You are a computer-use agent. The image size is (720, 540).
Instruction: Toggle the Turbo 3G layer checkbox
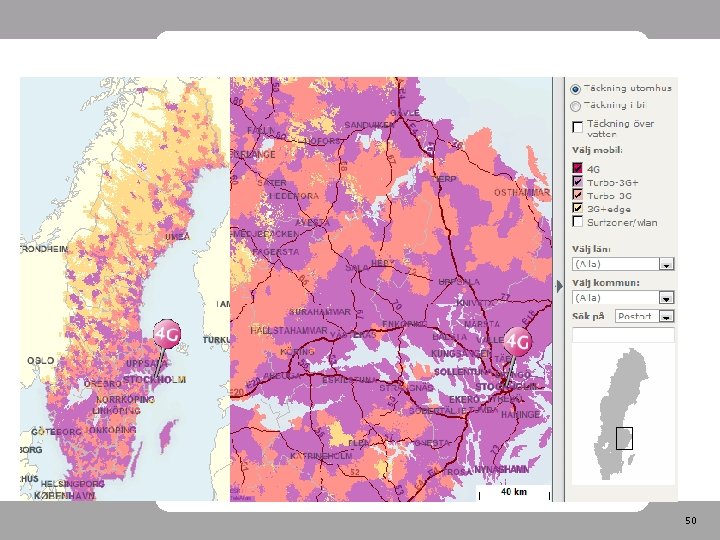pos(578,195)
